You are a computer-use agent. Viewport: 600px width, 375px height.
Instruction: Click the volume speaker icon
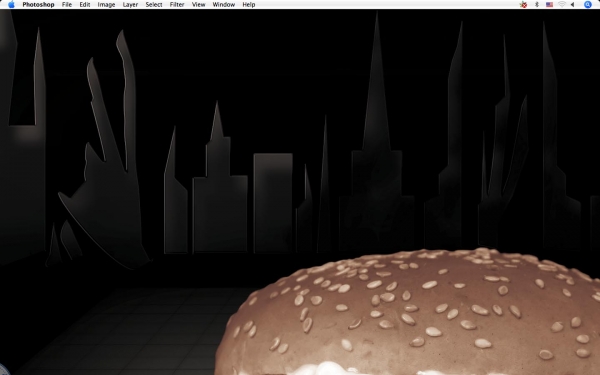pyautogui.click(x=573, y=5)
